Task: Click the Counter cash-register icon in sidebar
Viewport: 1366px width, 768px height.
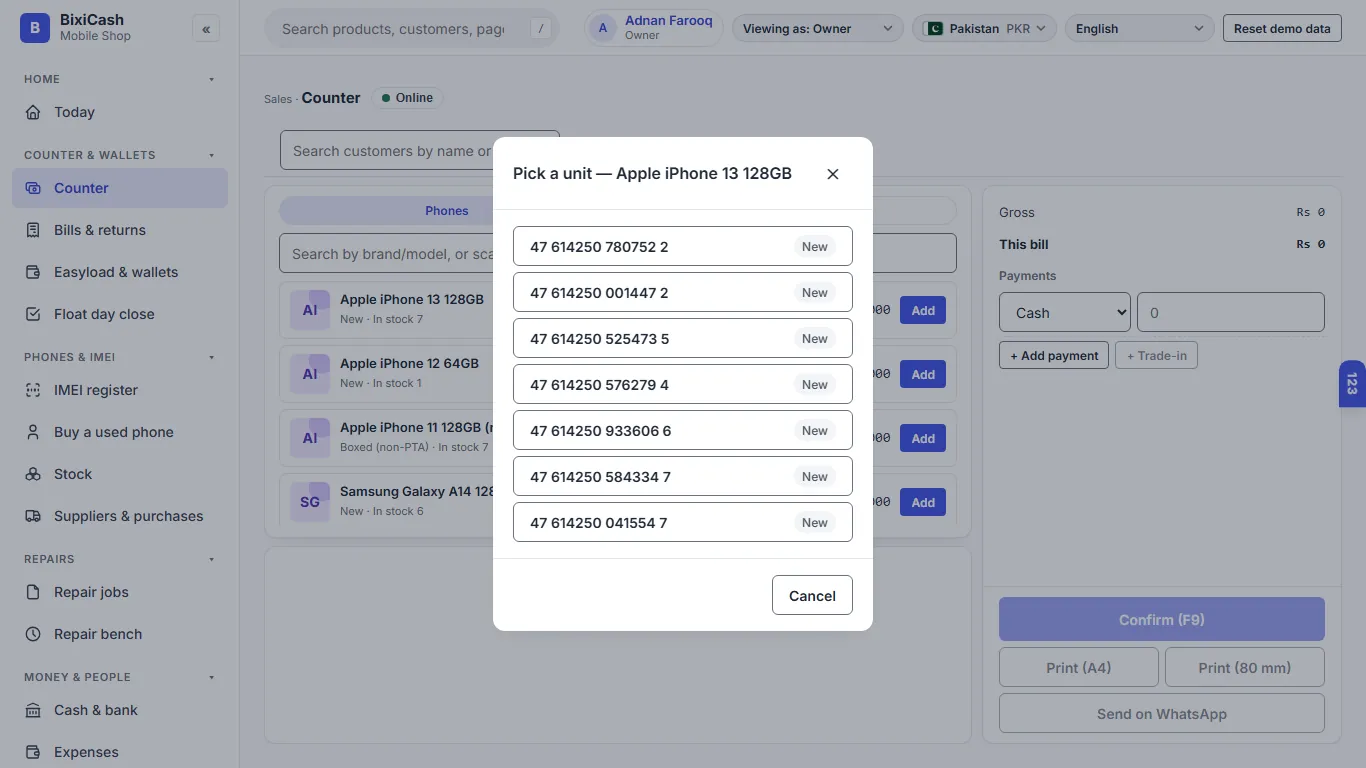Action: pyautogui.click(x=33, y=188)
